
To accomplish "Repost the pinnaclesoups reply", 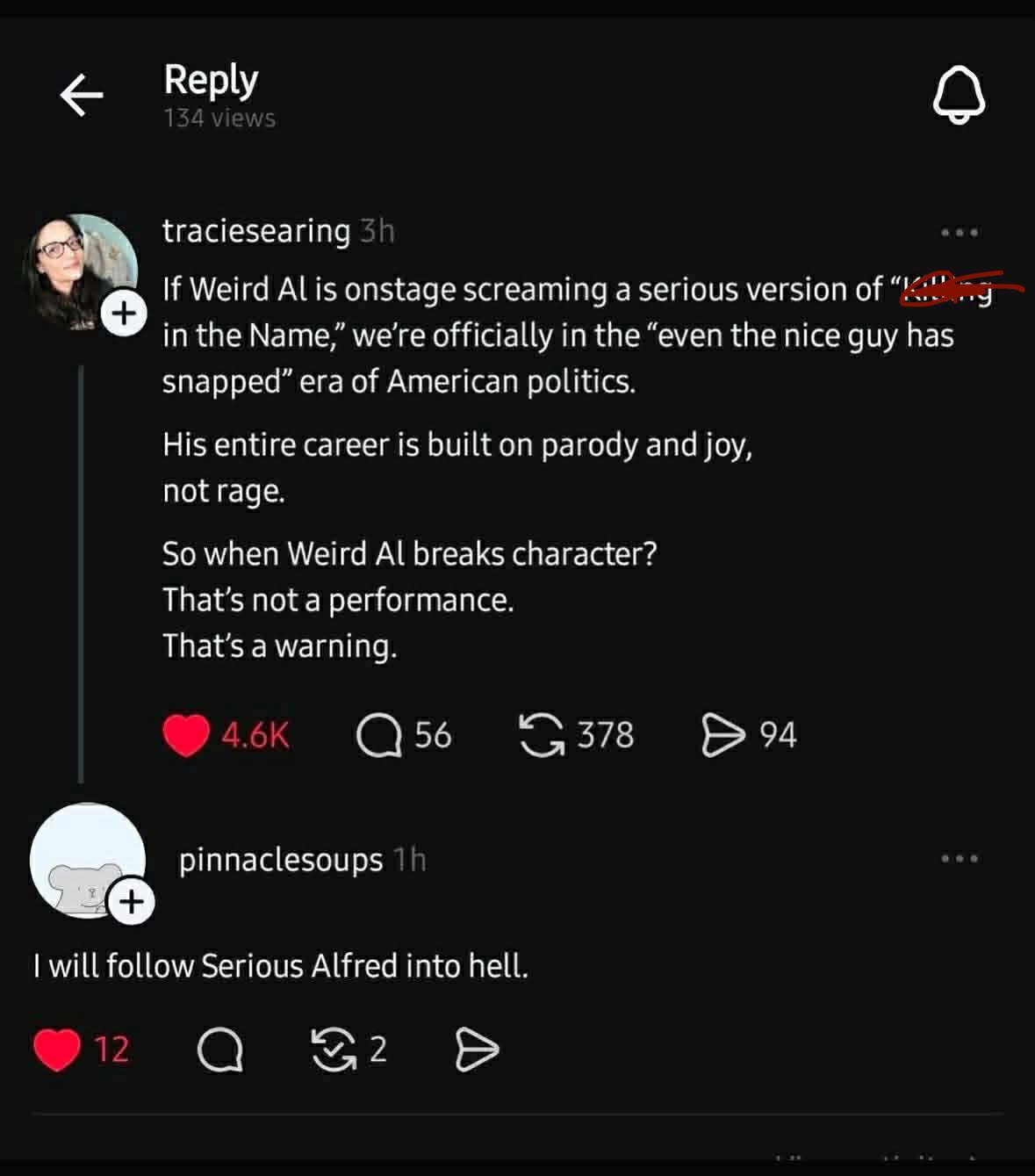I will click(334, 1050).
